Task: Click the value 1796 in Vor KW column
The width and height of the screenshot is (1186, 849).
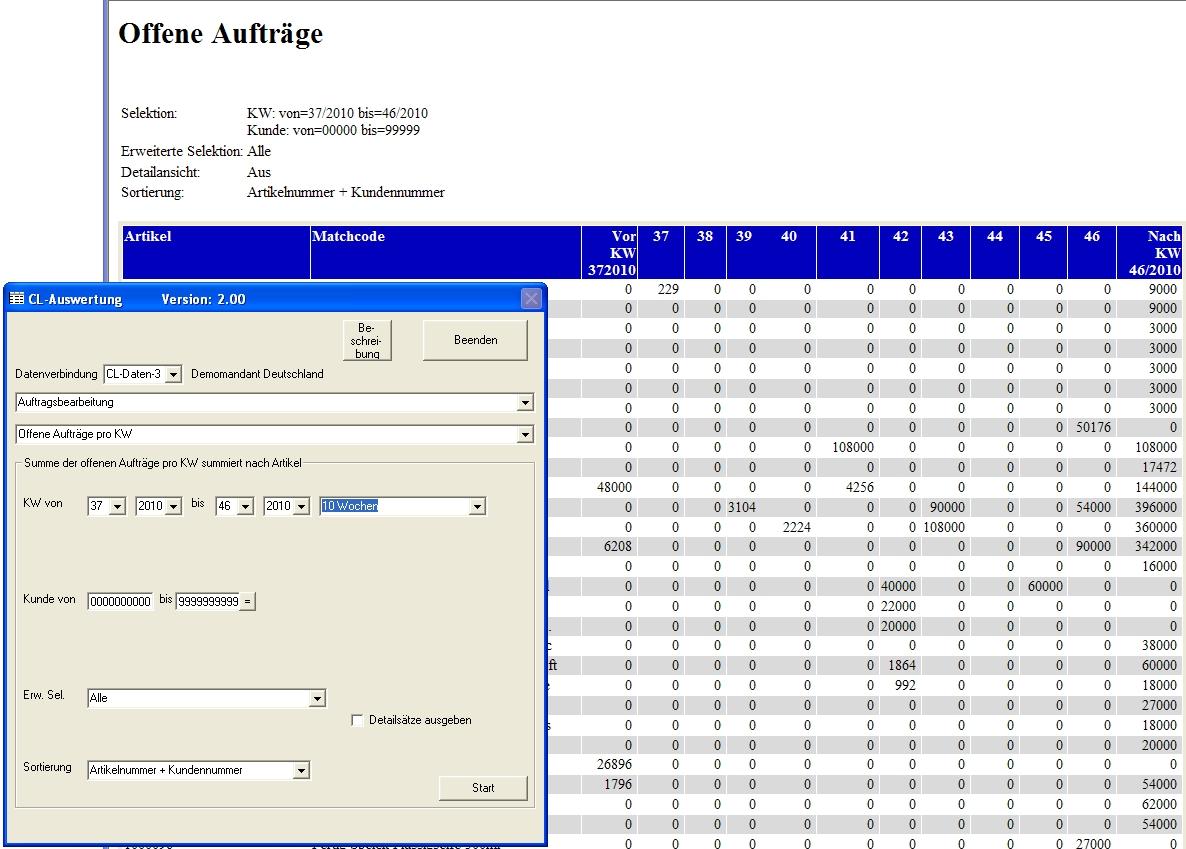Action: [617, 785]
